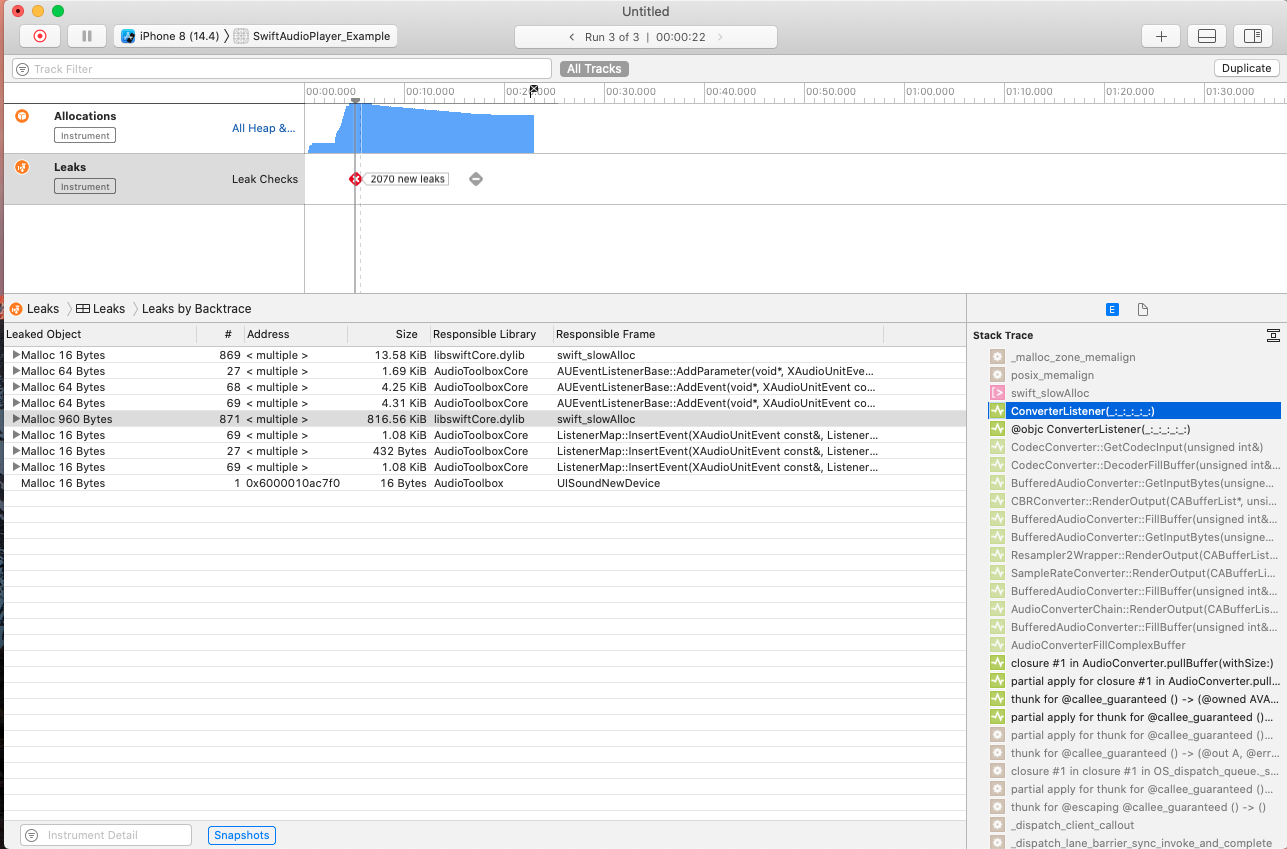Click the gray leak check diamond marker

pos(476,179)
